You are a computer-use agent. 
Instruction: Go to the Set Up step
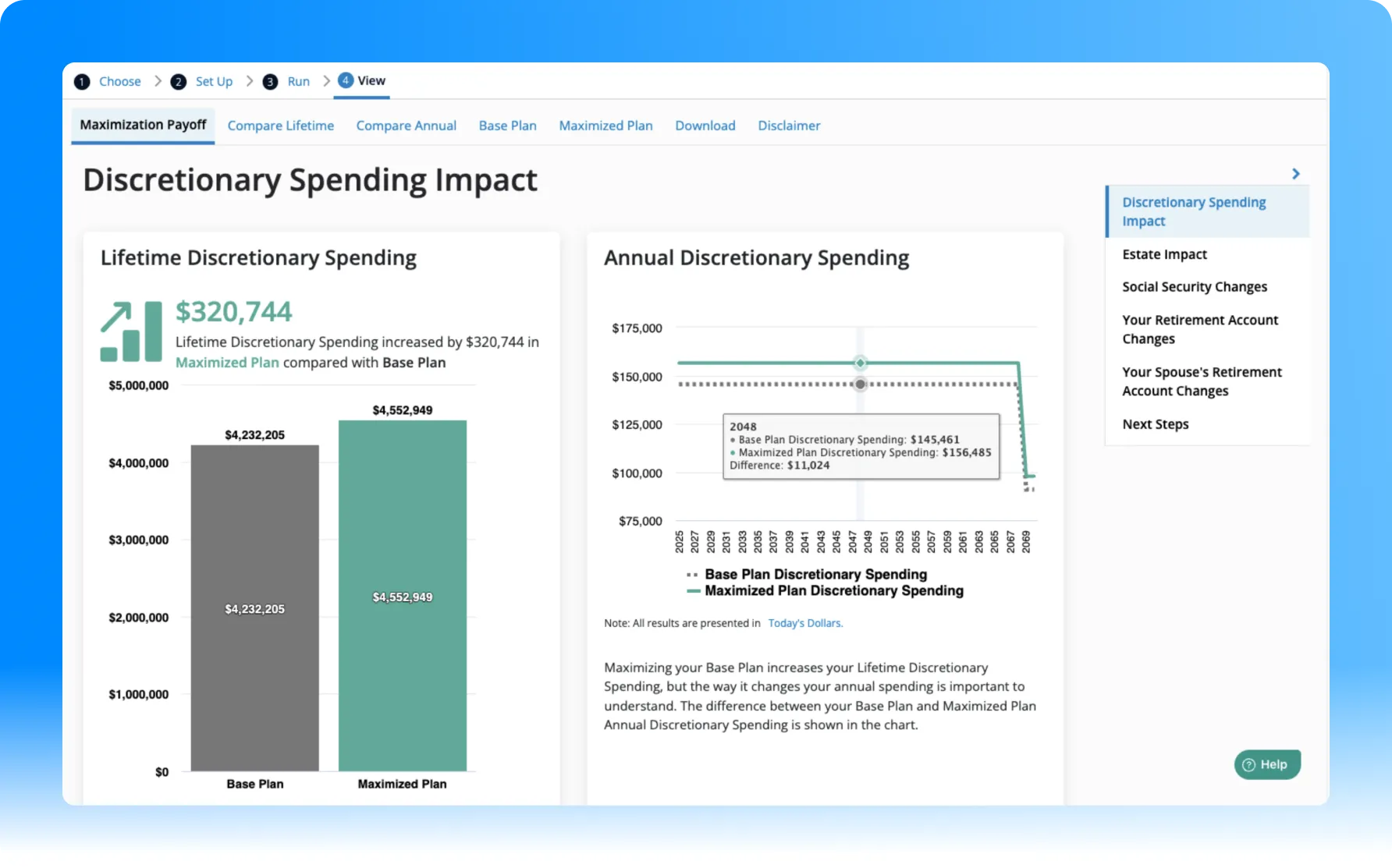pyautogui.click(x=214, y=82)
